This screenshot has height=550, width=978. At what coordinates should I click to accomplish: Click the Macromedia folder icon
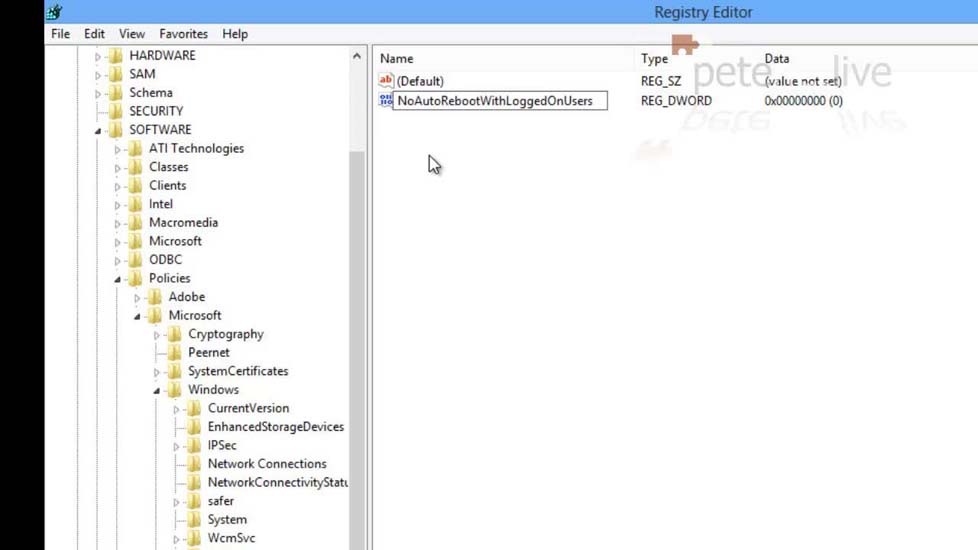(x=135, y=223)
